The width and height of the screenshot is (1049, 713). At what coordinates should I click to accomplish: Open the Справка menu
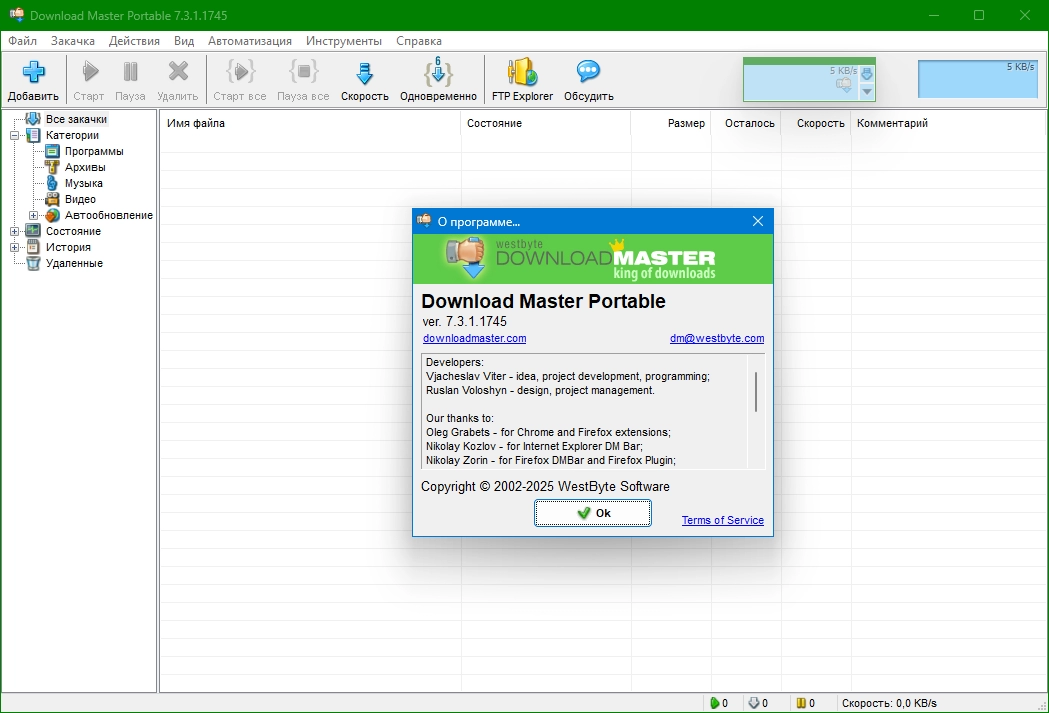(x=419, y=41)
